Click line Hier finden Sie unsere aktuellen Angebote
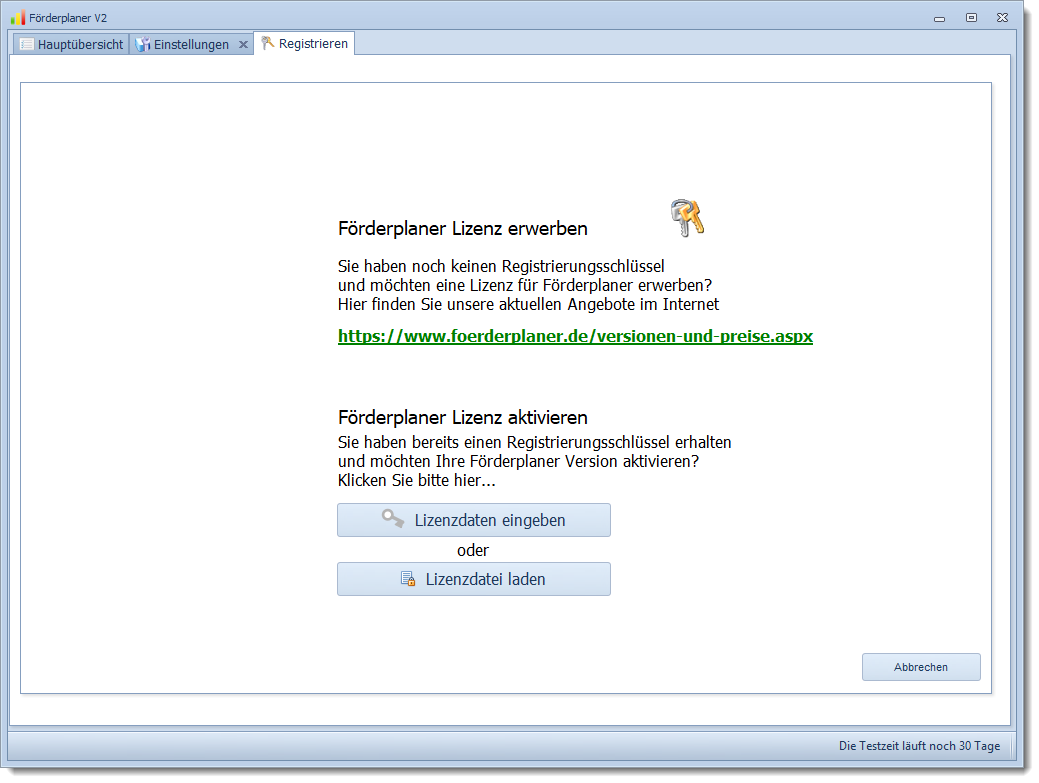 (x=528, y=304)
